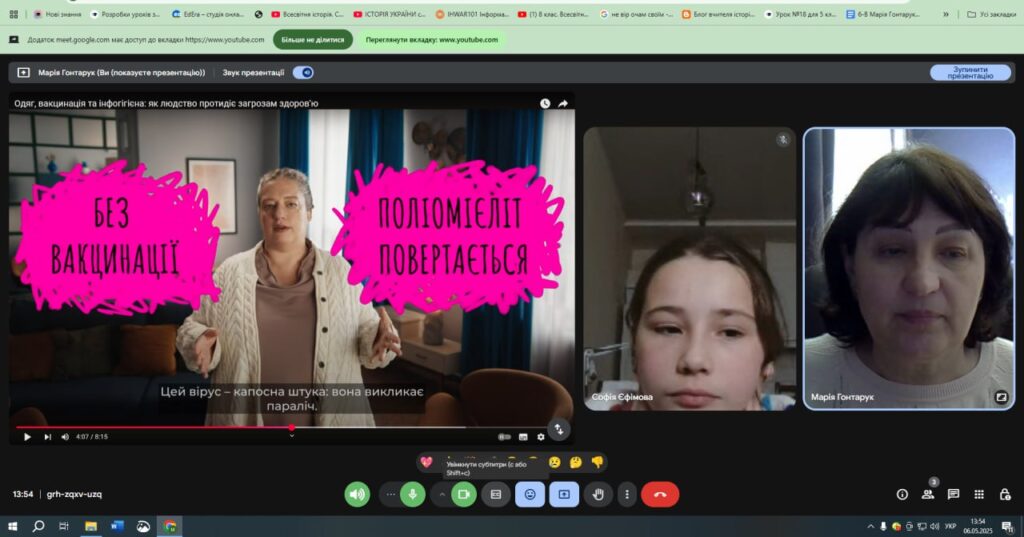This screenshot has height=537, width=1024.
Task: Click Більше не ділитися button
Action: pyautogui.click(x=313, y=40)
